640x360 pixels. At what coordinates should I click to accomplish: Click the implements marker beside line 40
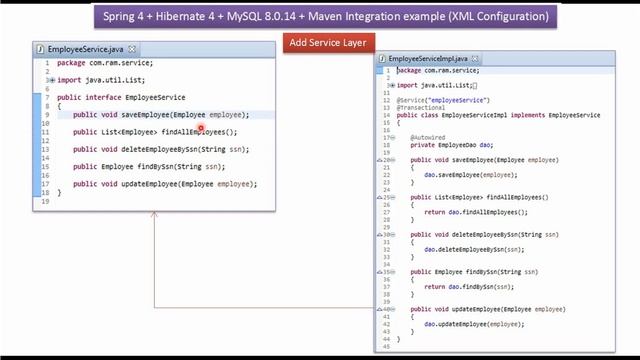[x=379, y=309]
